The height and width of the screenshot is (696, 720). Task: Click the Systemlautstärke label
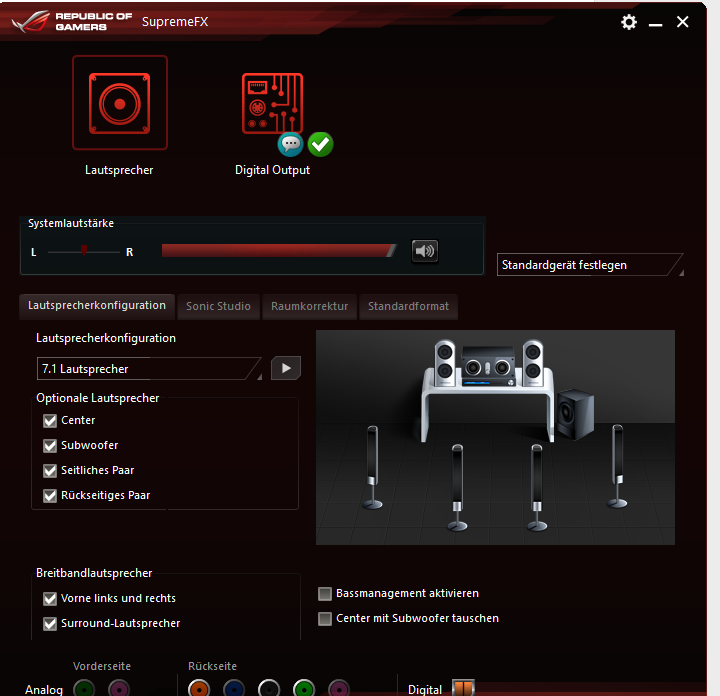pyautogui.click(x=71, y=223)
